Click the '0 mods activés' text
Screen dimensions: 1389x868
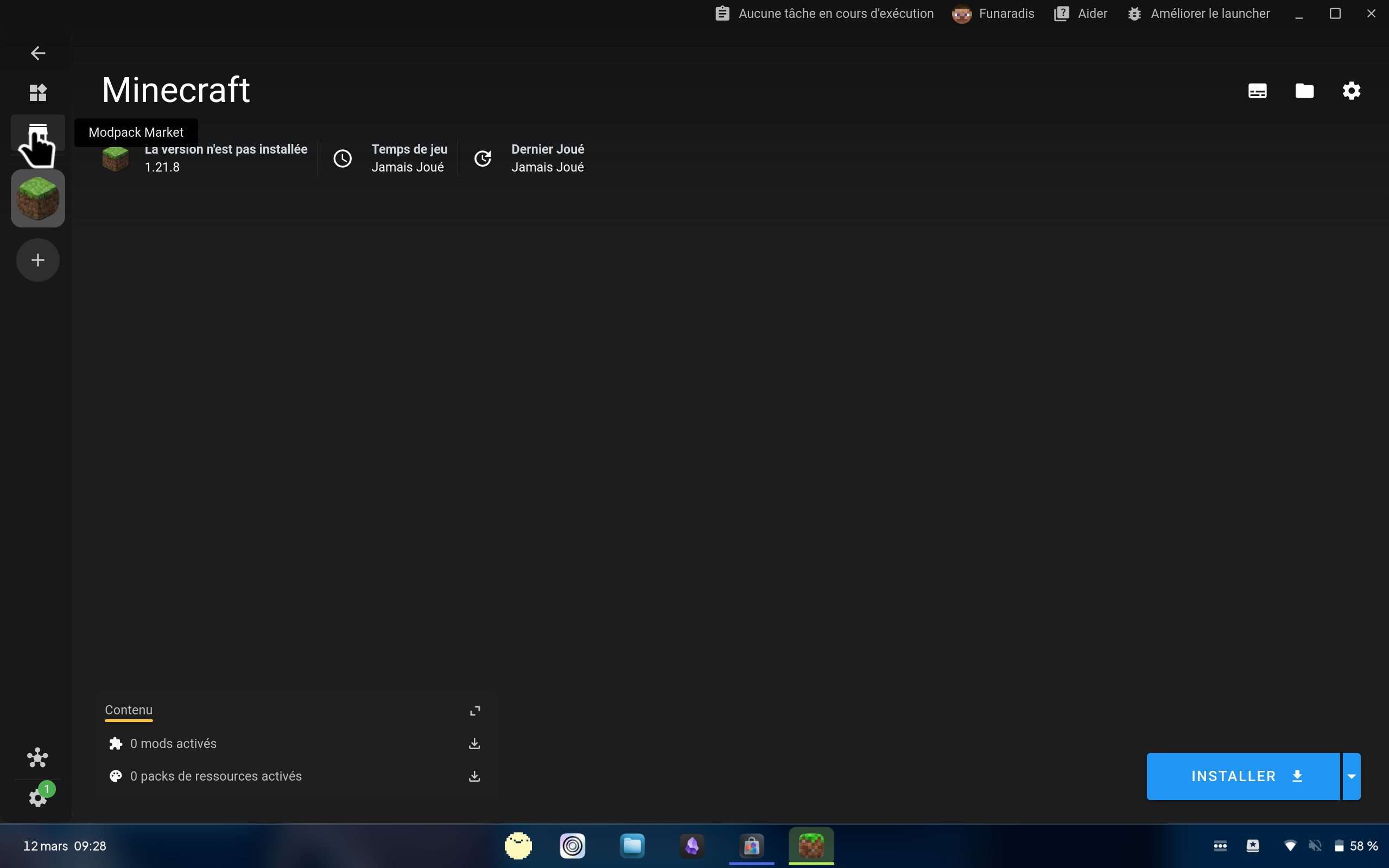[173, 744]
